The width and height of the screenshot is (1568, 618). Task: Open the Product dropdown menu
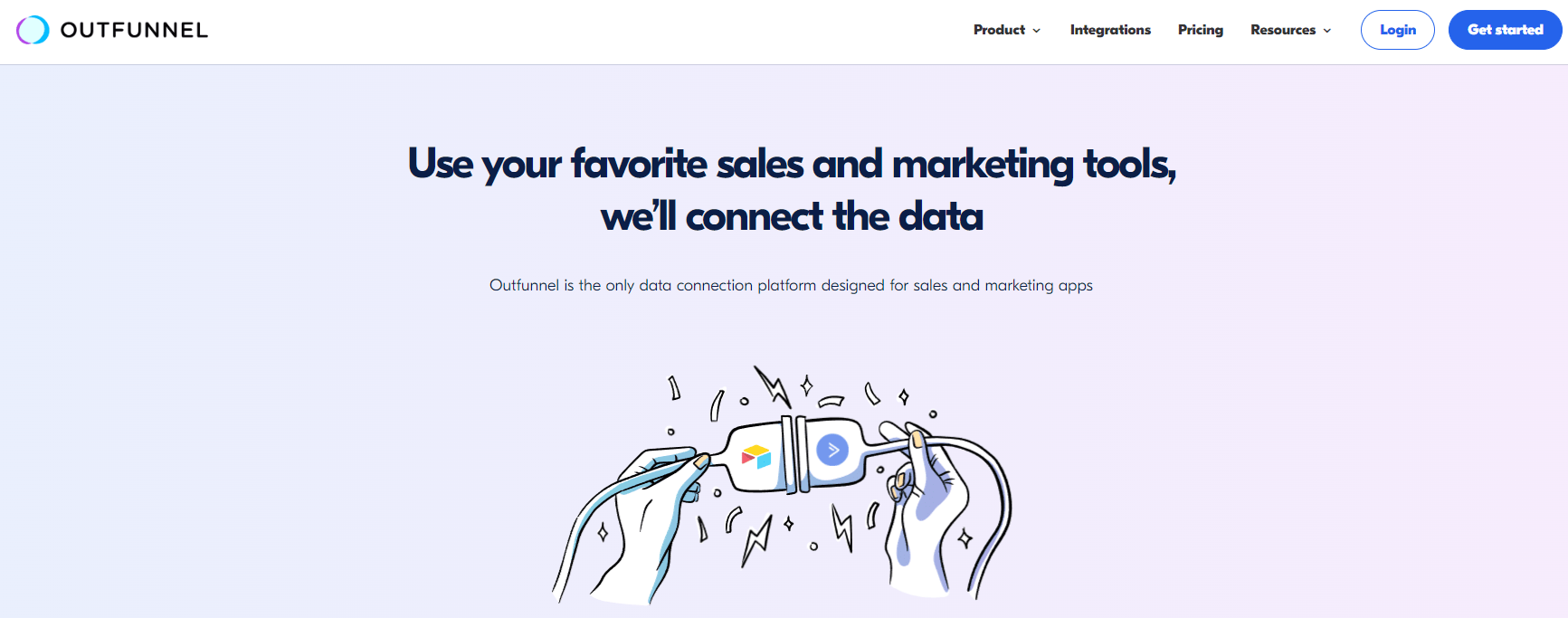point(1000,30)
